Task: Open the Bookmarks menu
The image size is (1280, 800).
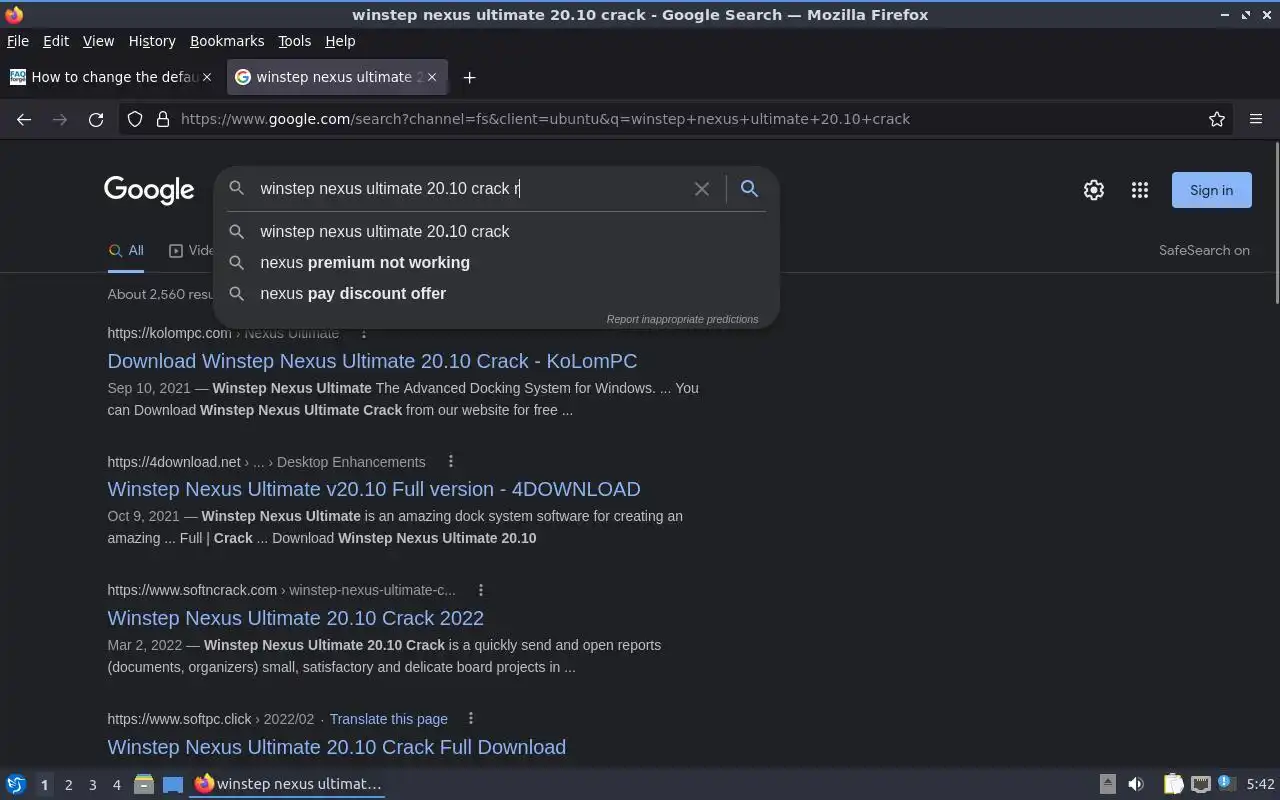Action: click(227, 41)
